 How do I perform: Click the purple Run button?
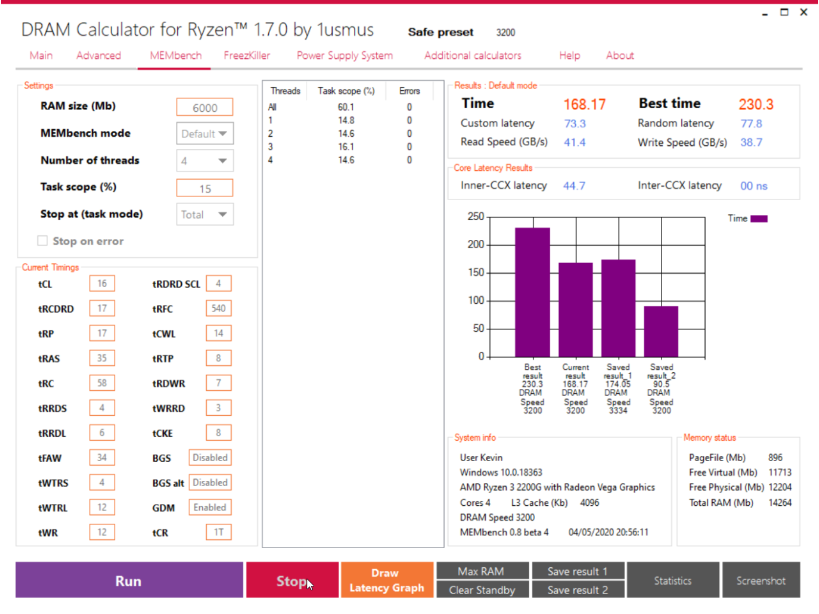pos(129,581)
